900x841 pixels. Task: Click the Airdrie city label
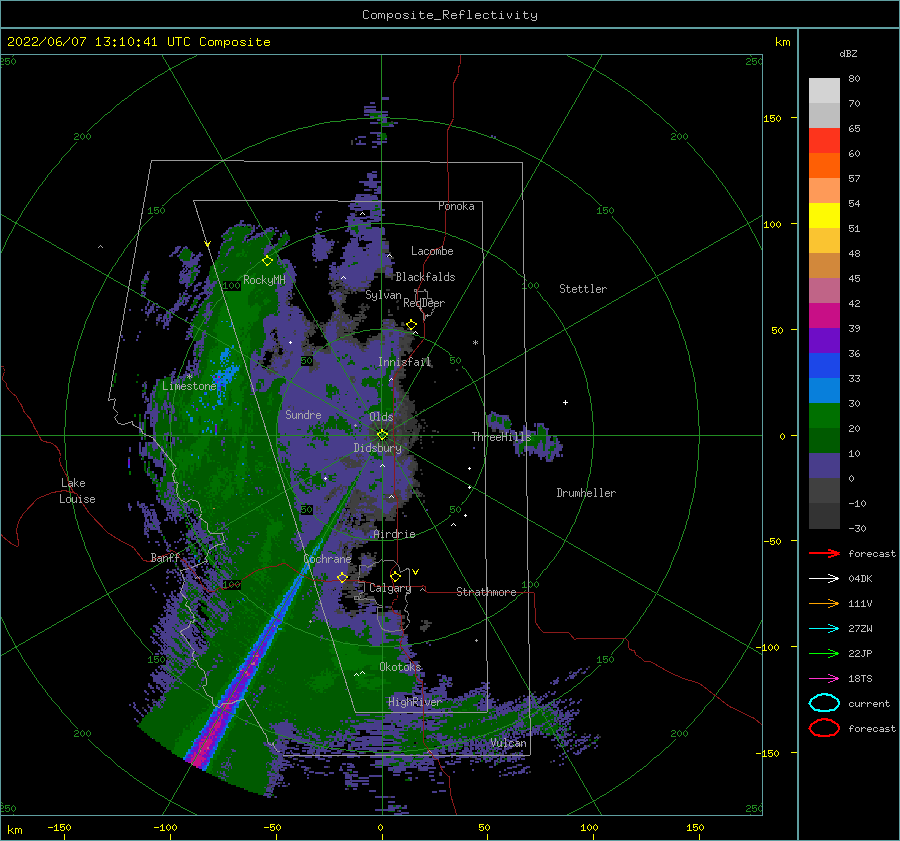point(394,534)
